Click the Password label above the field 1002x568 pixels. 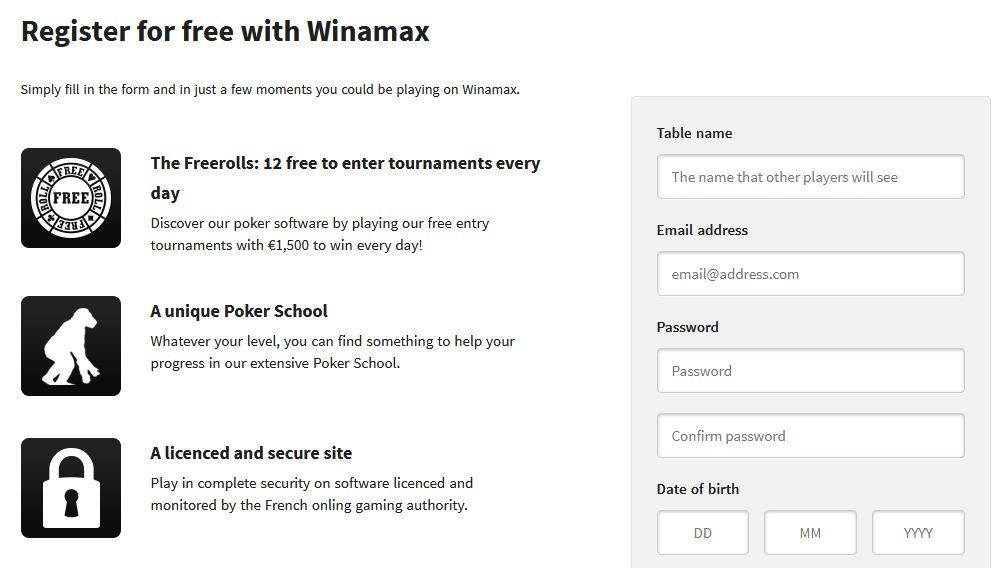[x=687, y=327]
